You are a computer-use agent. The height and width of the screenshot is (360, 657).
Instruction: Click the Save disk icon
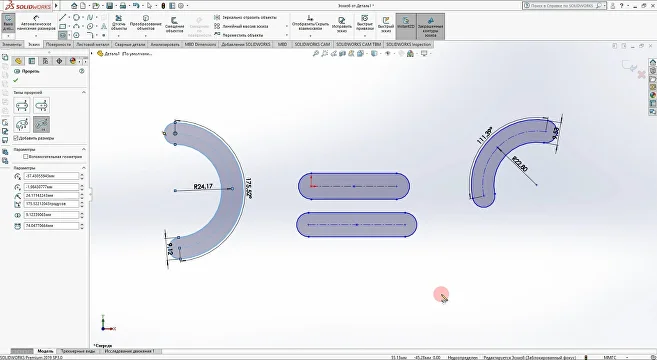[109, 6]
